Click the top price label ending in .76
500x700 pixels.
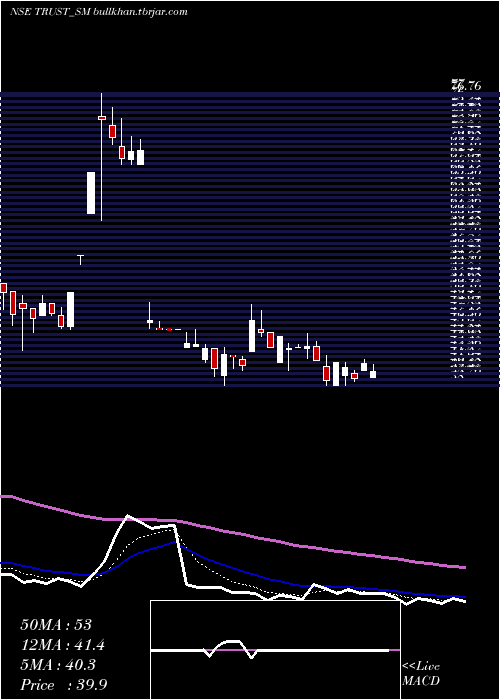coord(467,85)
